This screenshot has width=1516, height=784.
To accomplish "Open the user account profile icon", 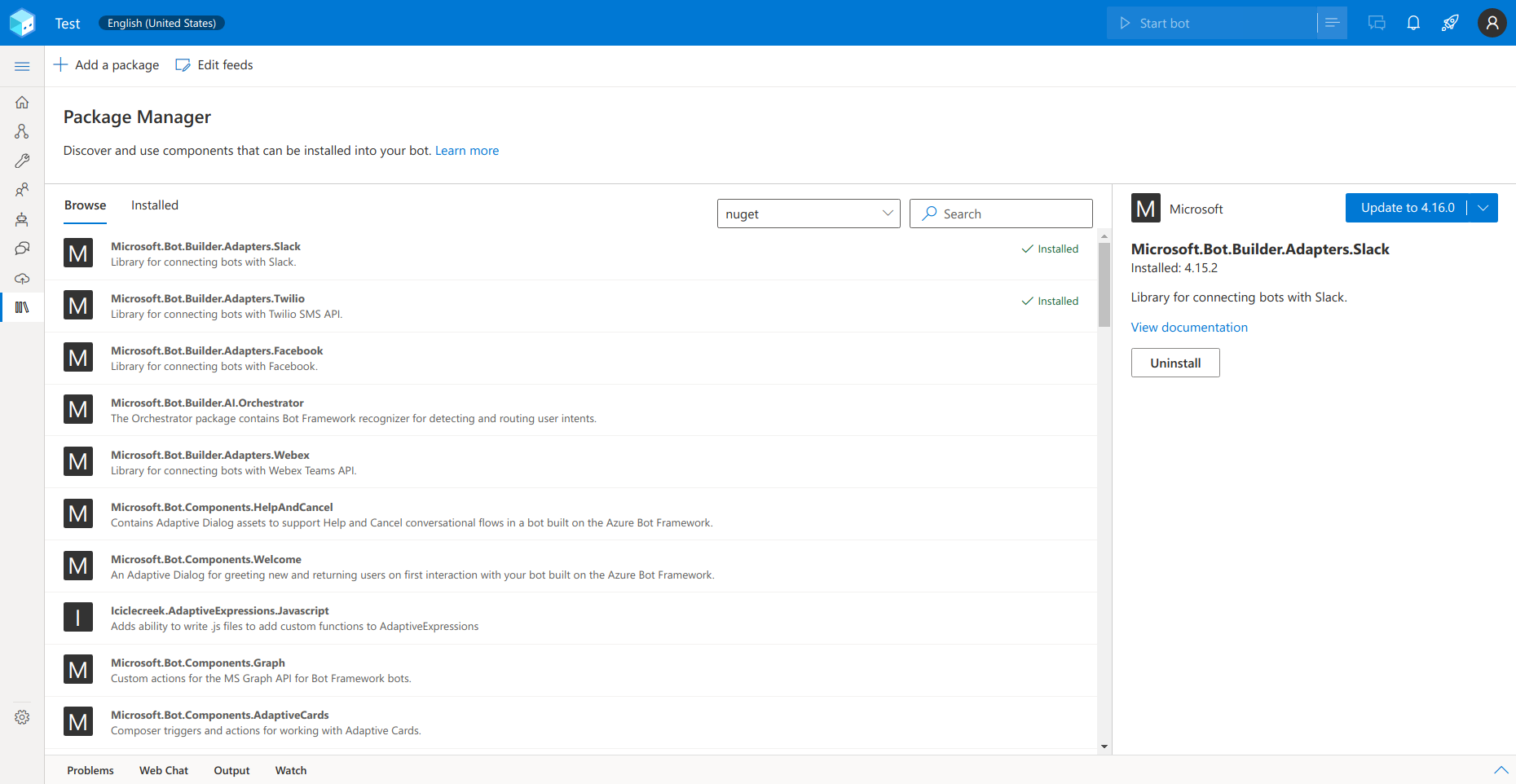I will tap(1492, 23).
